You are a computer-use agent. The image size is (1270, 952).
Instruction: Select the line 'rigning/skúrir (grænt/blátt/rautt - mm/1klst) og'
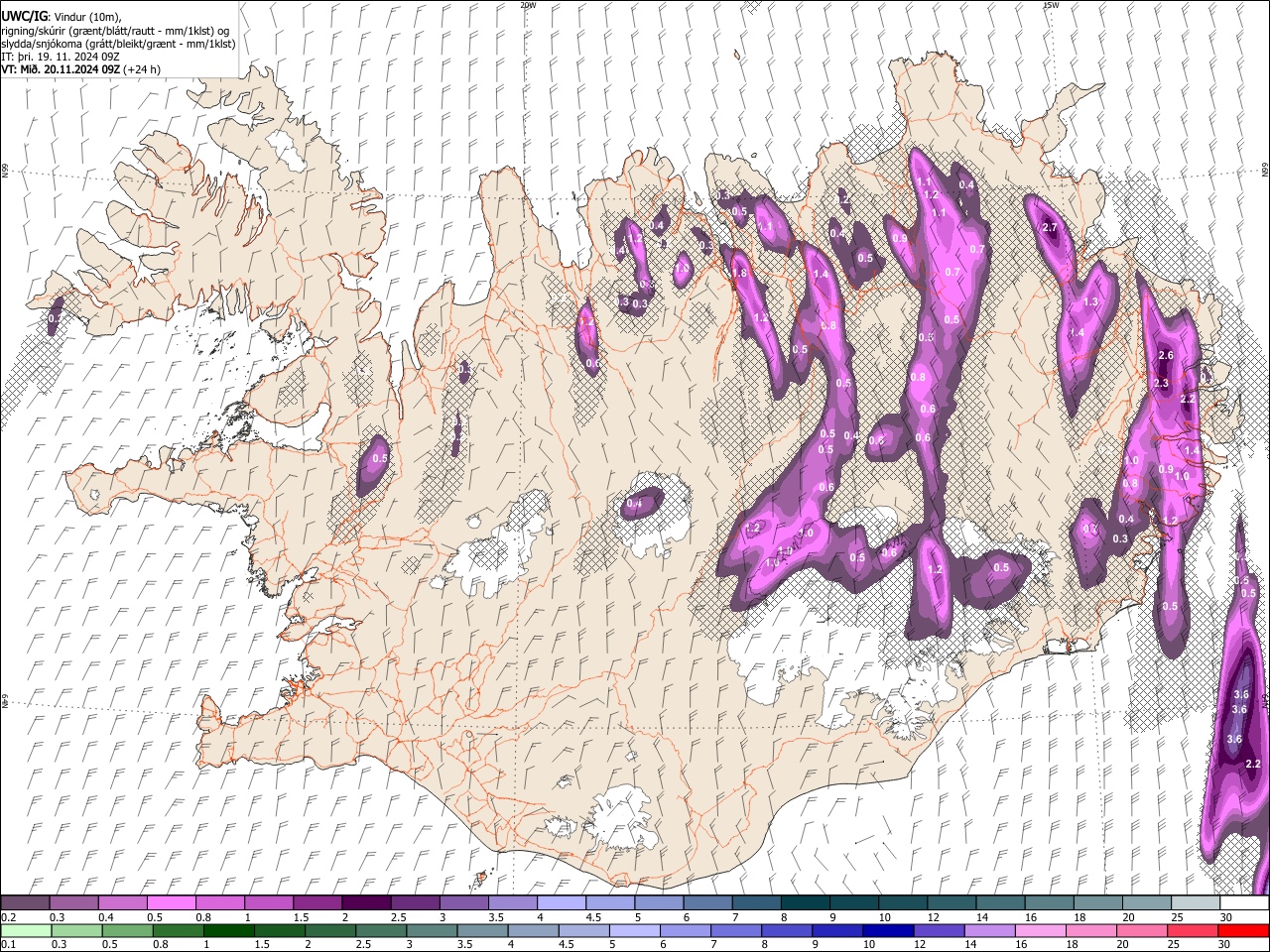point(115,31)
